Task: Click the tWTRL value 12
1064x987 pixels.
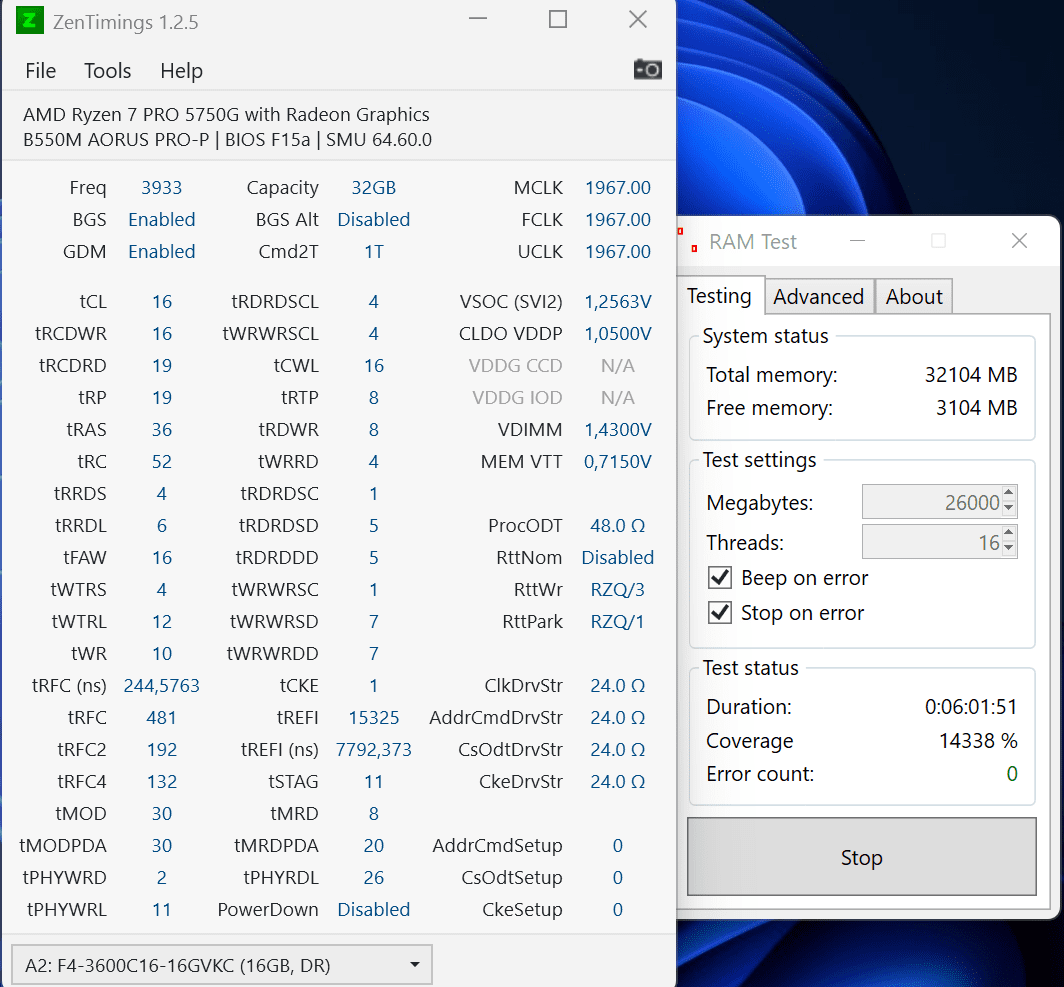Action: [162, 621]
